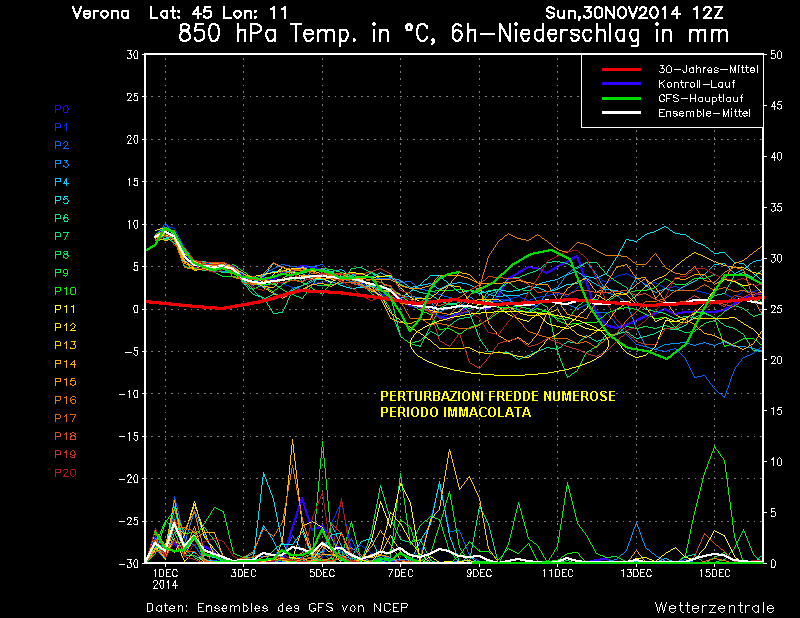Click the "-10" temperature axis value
The width and height of the screenshot is (800, 618).
coord(128,394)
